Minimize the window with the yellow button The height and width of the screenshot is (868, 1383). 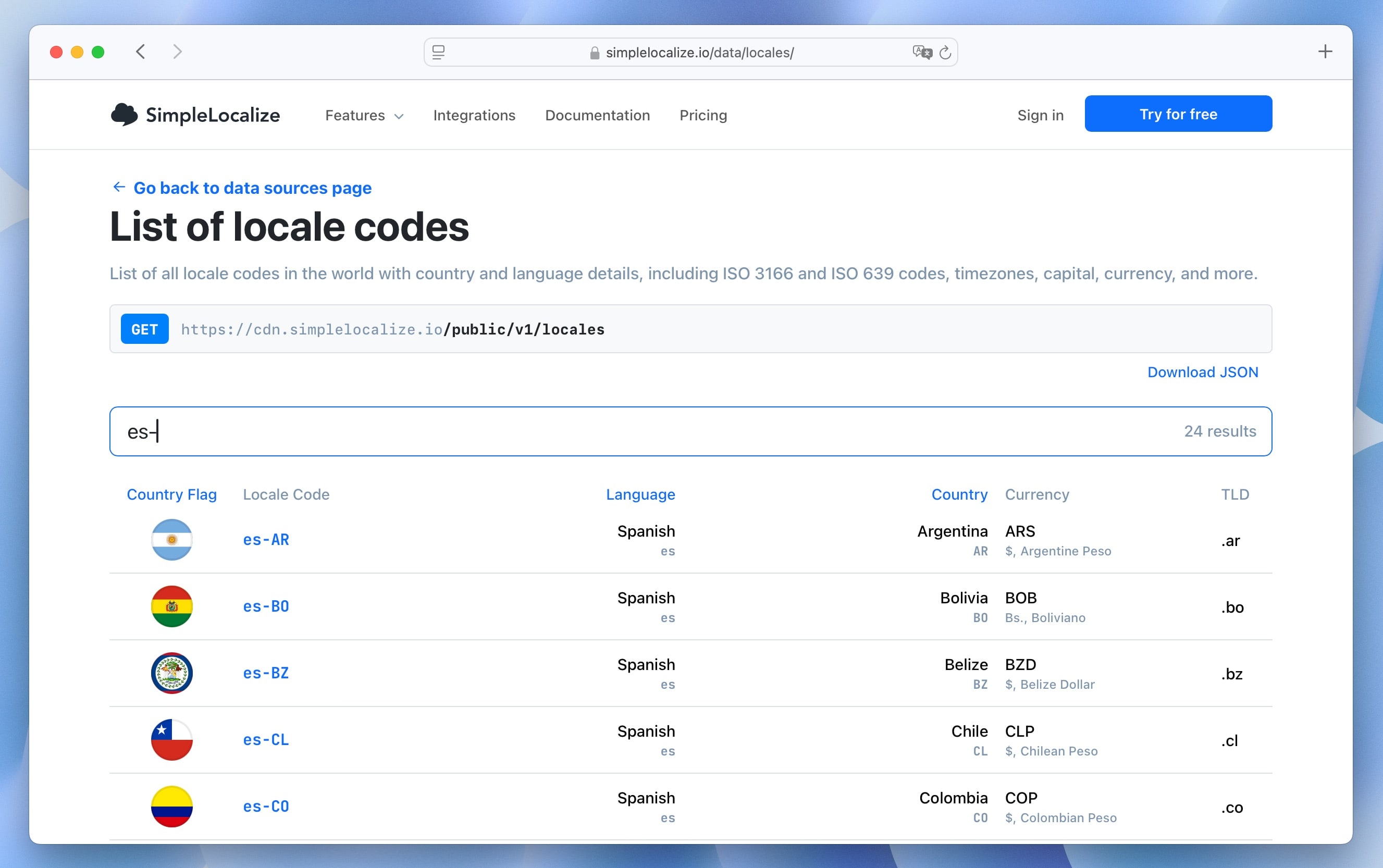tap(77, 52)
